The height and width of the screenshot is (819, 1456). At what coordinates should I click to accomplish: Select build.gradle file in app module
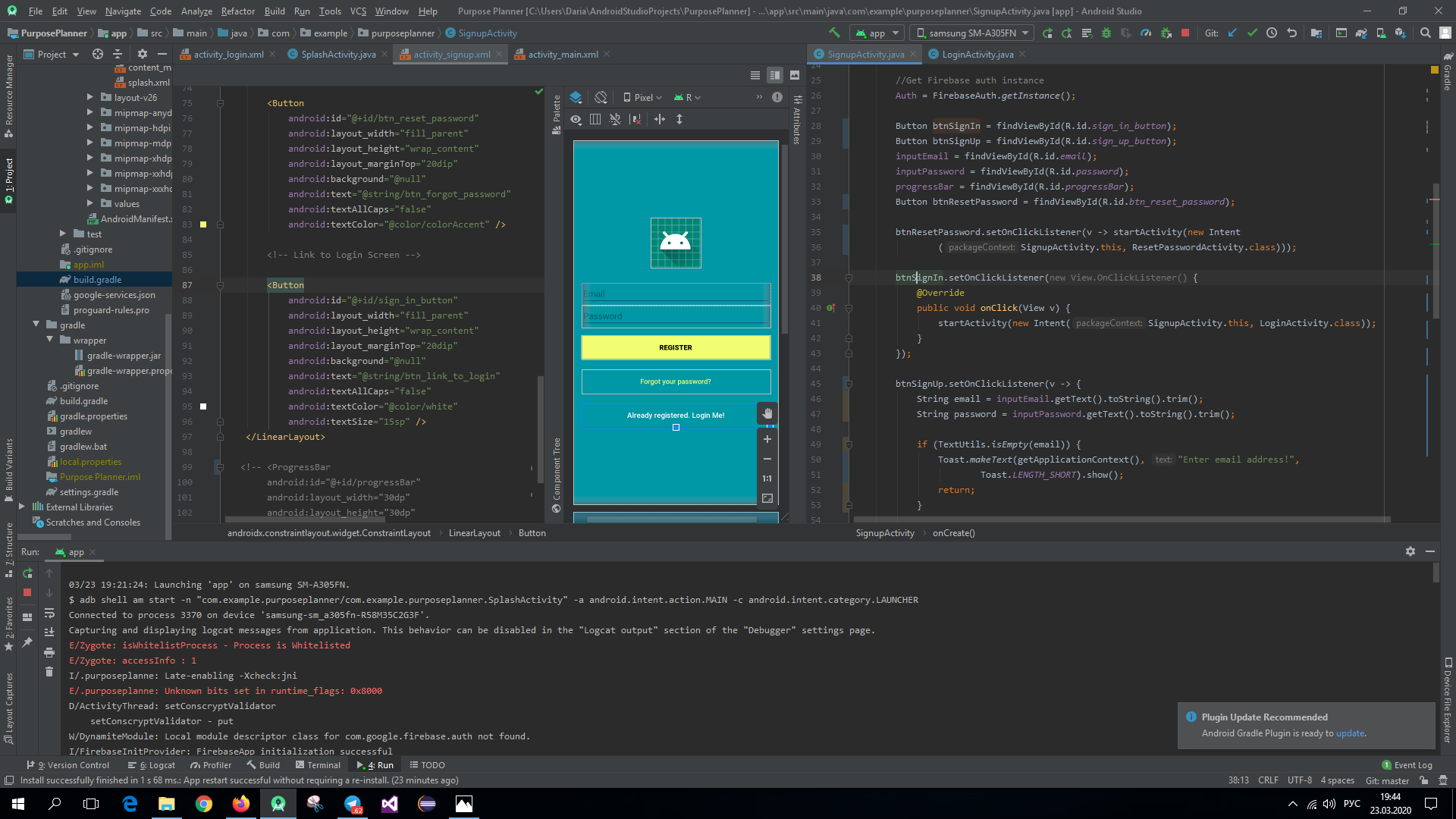tap(97, 279)
